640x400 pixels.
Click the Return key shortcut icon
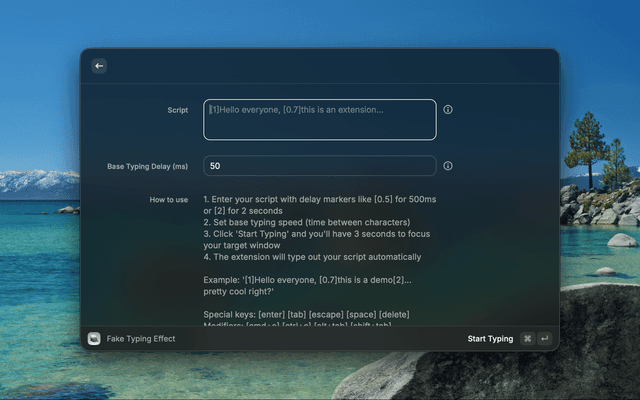pyautogui.click(x=544, y=339)
